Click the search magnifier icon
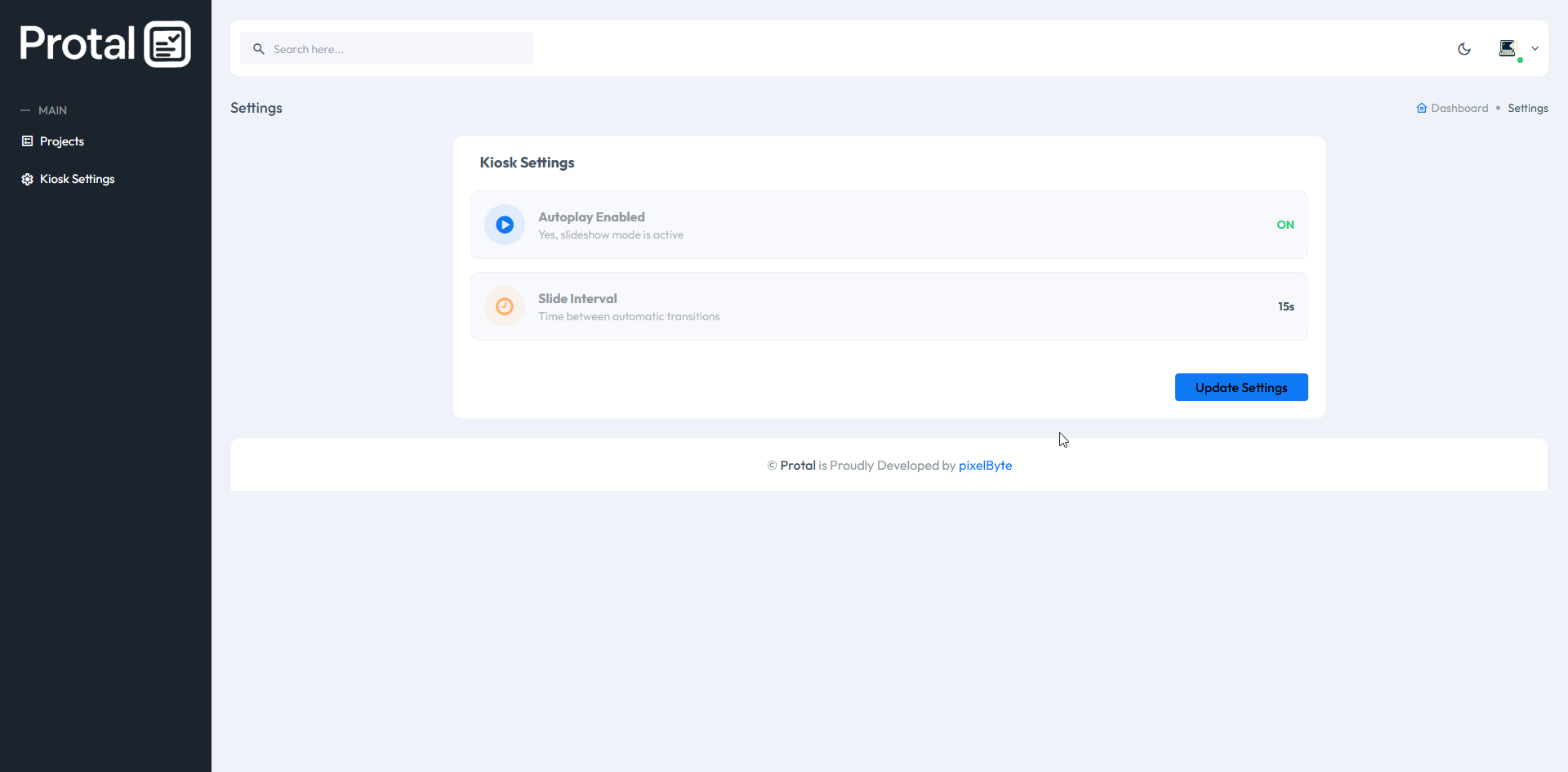 259,48
